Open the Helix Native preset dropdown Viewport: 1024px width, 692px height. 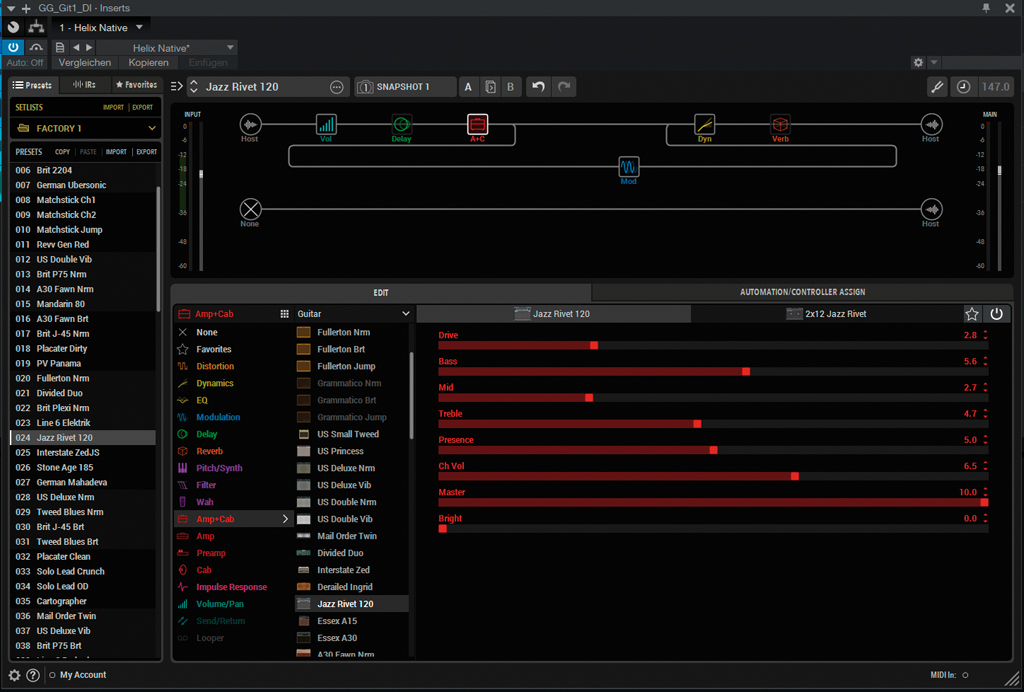coord(167,48)
